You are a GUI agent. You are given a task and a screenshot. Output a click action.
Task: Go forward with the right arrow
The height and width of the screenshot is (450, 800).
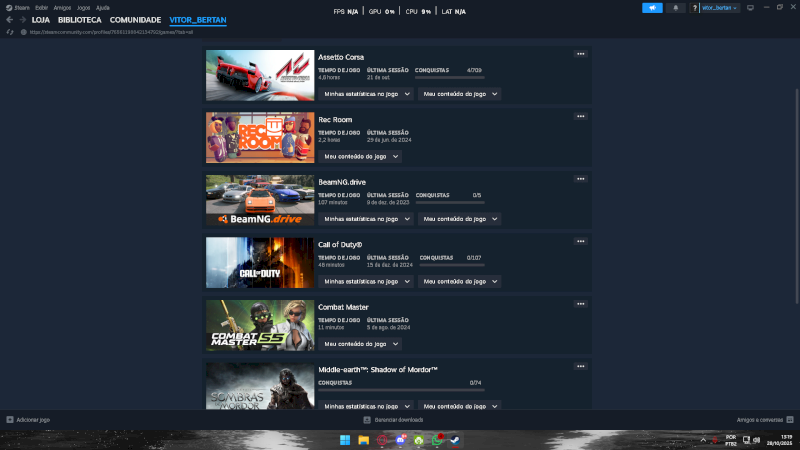pos(22,20)
